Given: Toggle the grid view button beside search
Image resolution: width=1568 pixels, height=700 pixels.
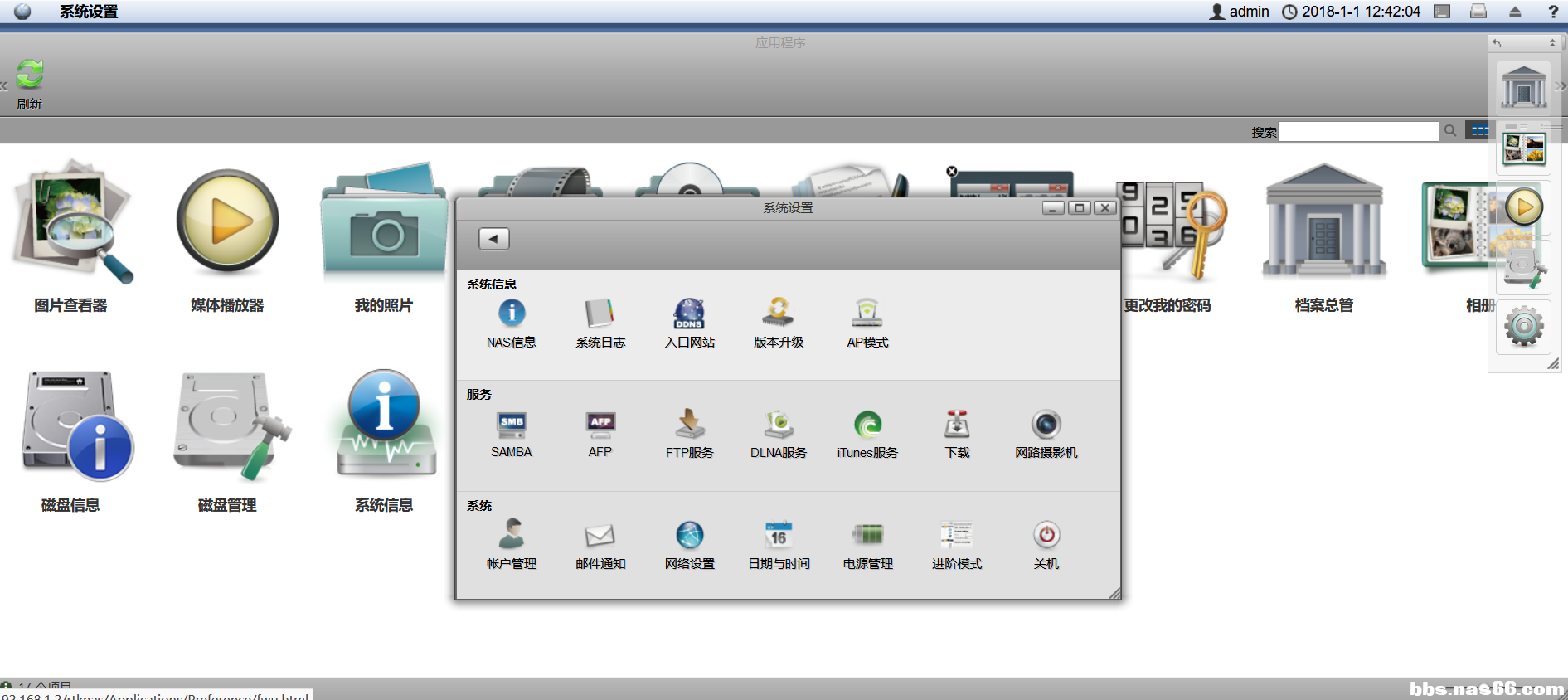Looking at the screenshot, I should pos(1478,130).
